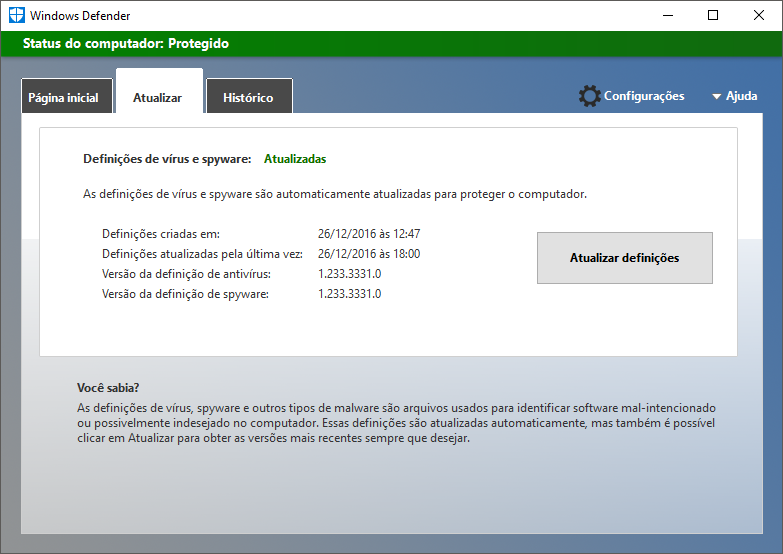The width and height of the screenshot is (783, 554).
Task: Select the date 26/12/2016 às 18:00
Action: 369,254
